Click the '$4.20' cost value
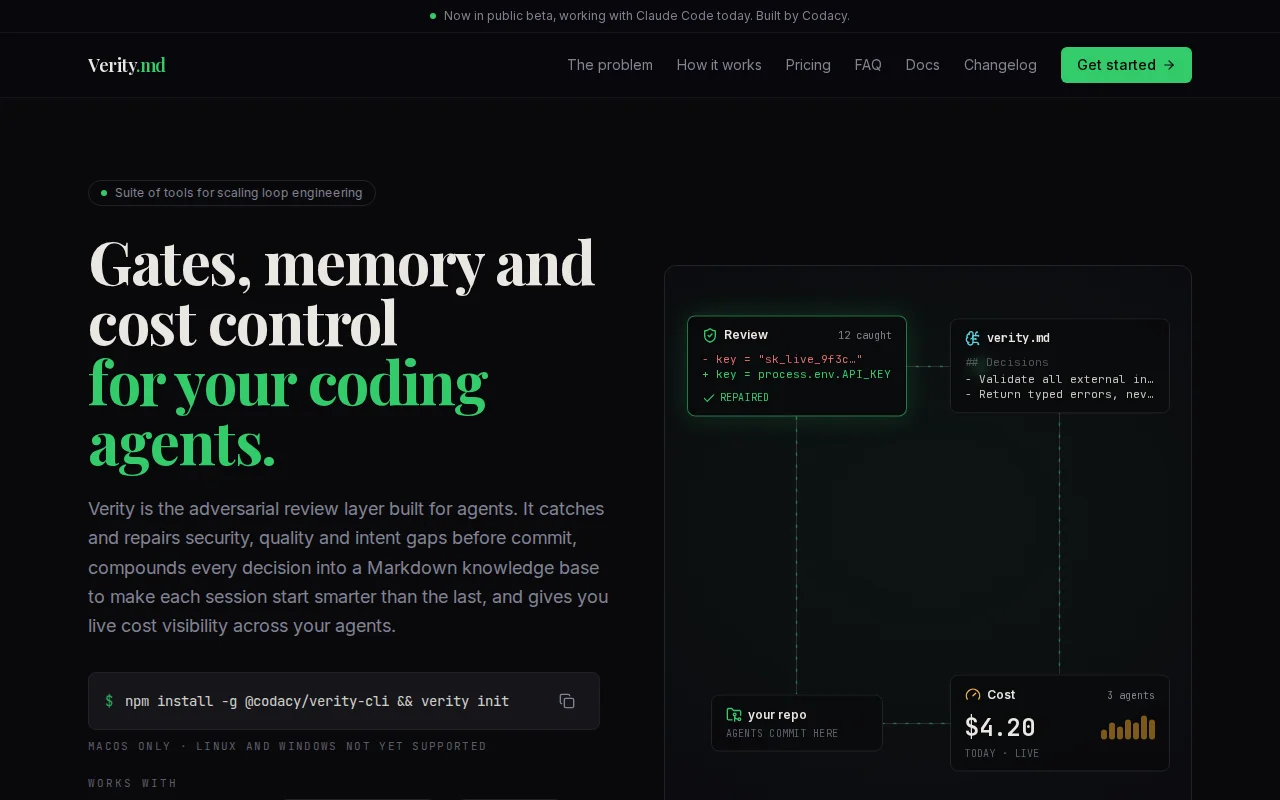Image resolution: width=1280 pixels, height=800 pixels. [1000, 727]
